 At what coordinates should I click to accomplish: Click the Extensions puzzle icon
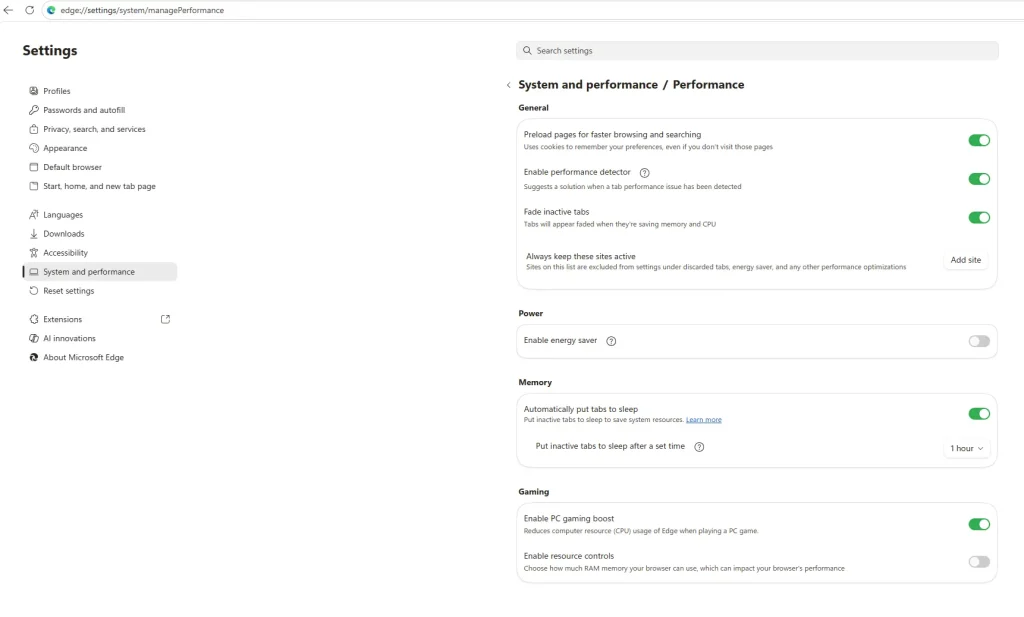[x=34, y=319]
